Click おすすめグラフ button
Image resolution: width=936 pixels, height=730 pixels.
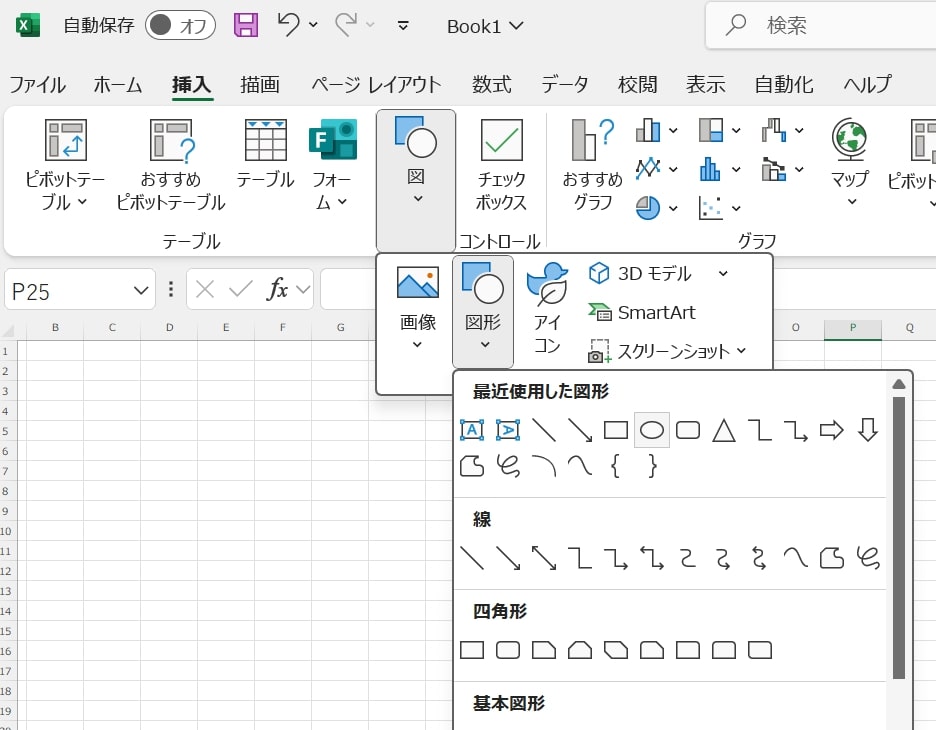click(593, 165)
